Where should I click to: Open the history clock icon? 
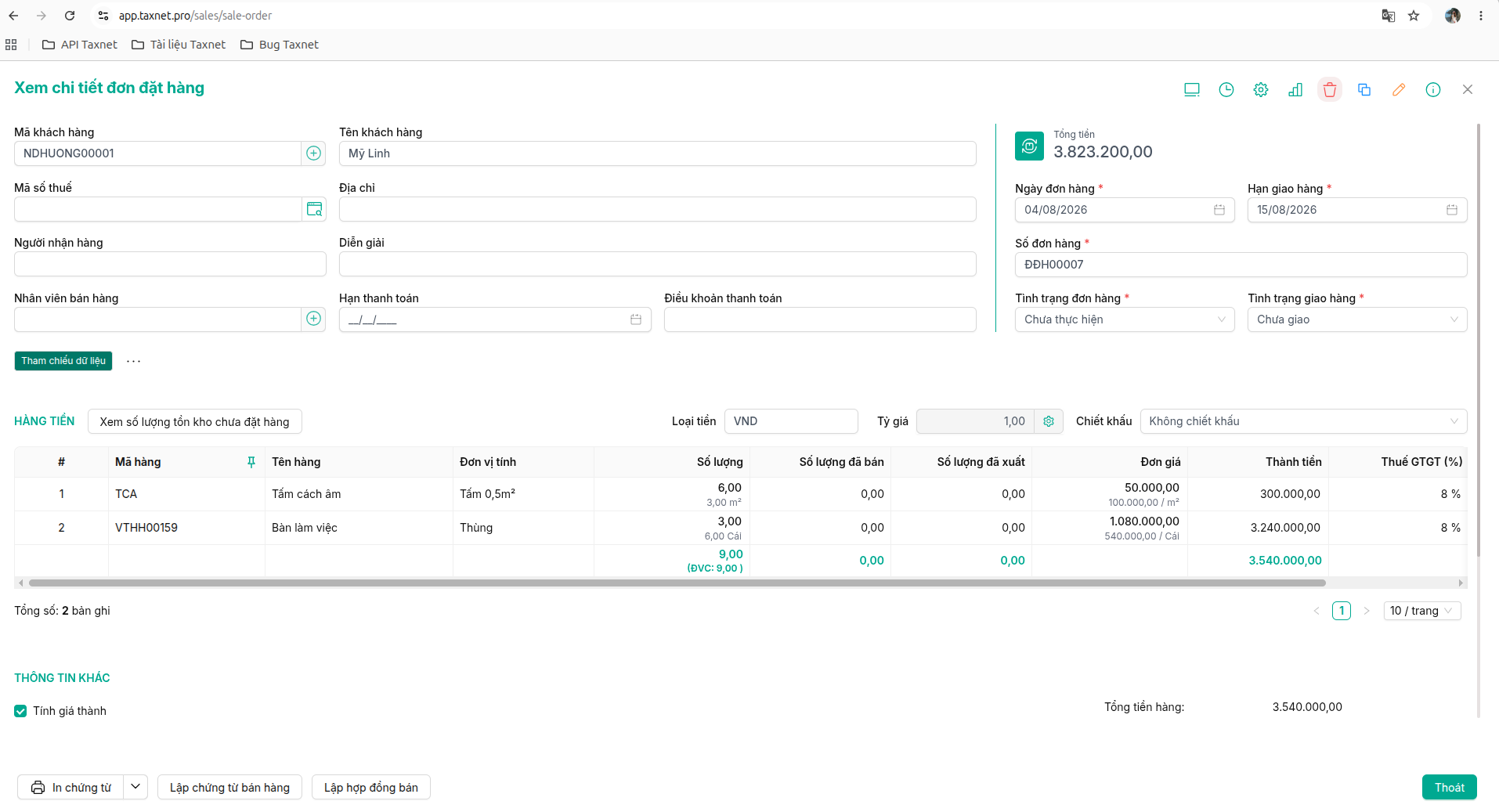[x=1226, y=90]
